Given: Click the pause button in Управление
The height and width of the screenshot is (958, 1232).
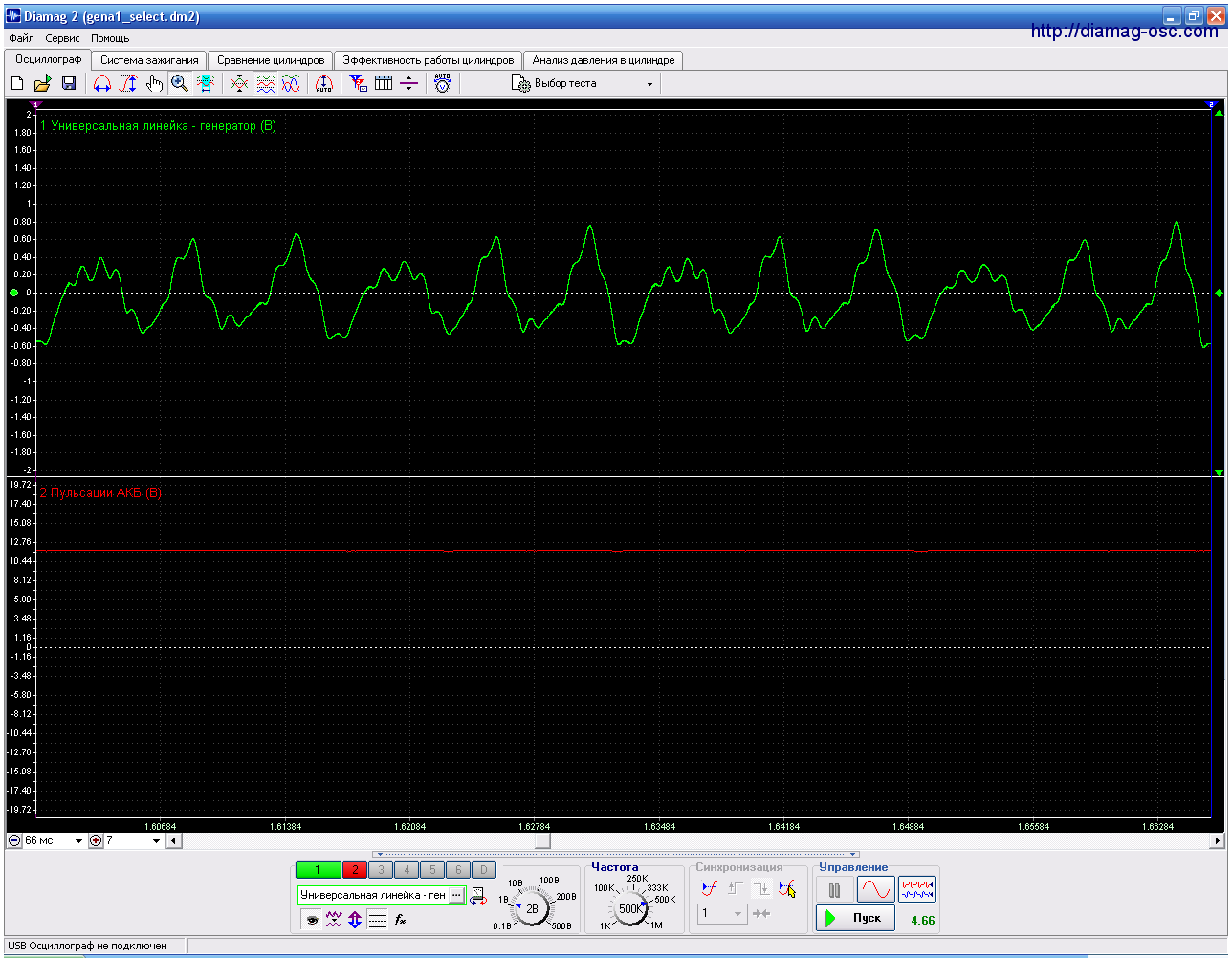Looking at the screenshot, I should coord(835,890).
